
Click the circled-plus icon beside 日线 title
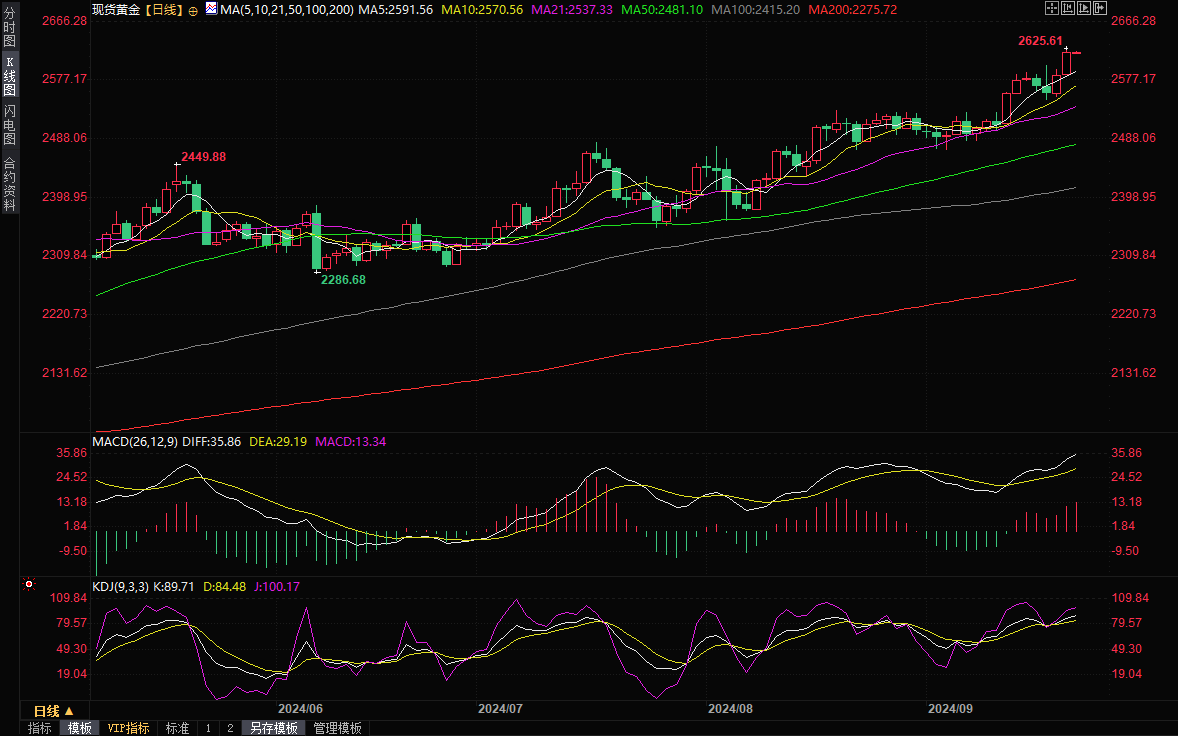point(193,9)
